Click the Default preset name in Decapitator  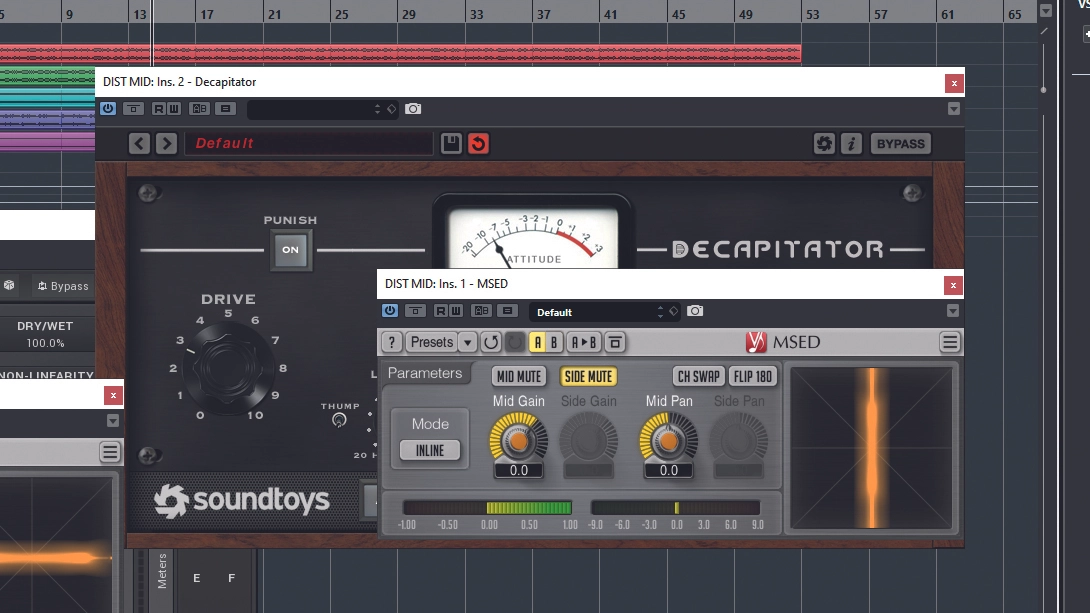pos(224,143)
